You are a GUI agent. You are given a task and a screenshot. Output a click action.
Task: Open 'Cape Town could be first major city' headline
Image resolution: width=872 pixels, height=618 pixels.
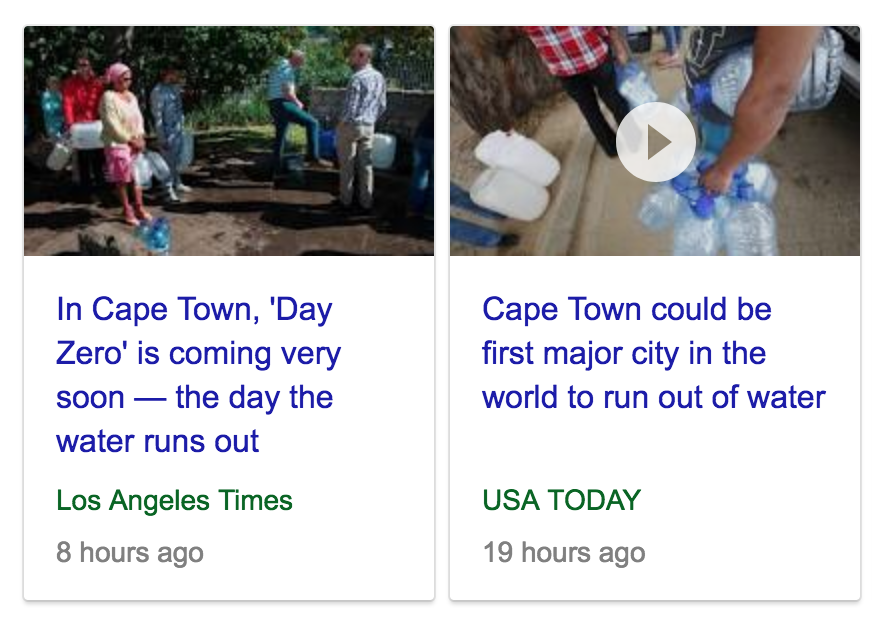[x=653, y=353]
